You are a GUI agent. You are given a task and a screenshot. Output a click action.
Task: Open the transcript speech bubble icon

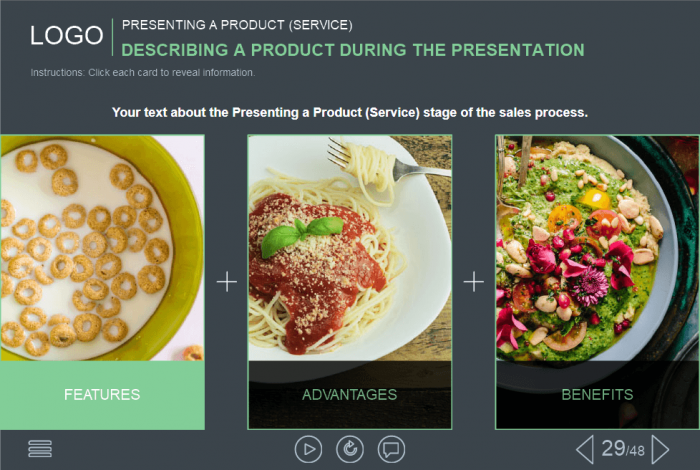pyautogui.click(x=391, y=449)
